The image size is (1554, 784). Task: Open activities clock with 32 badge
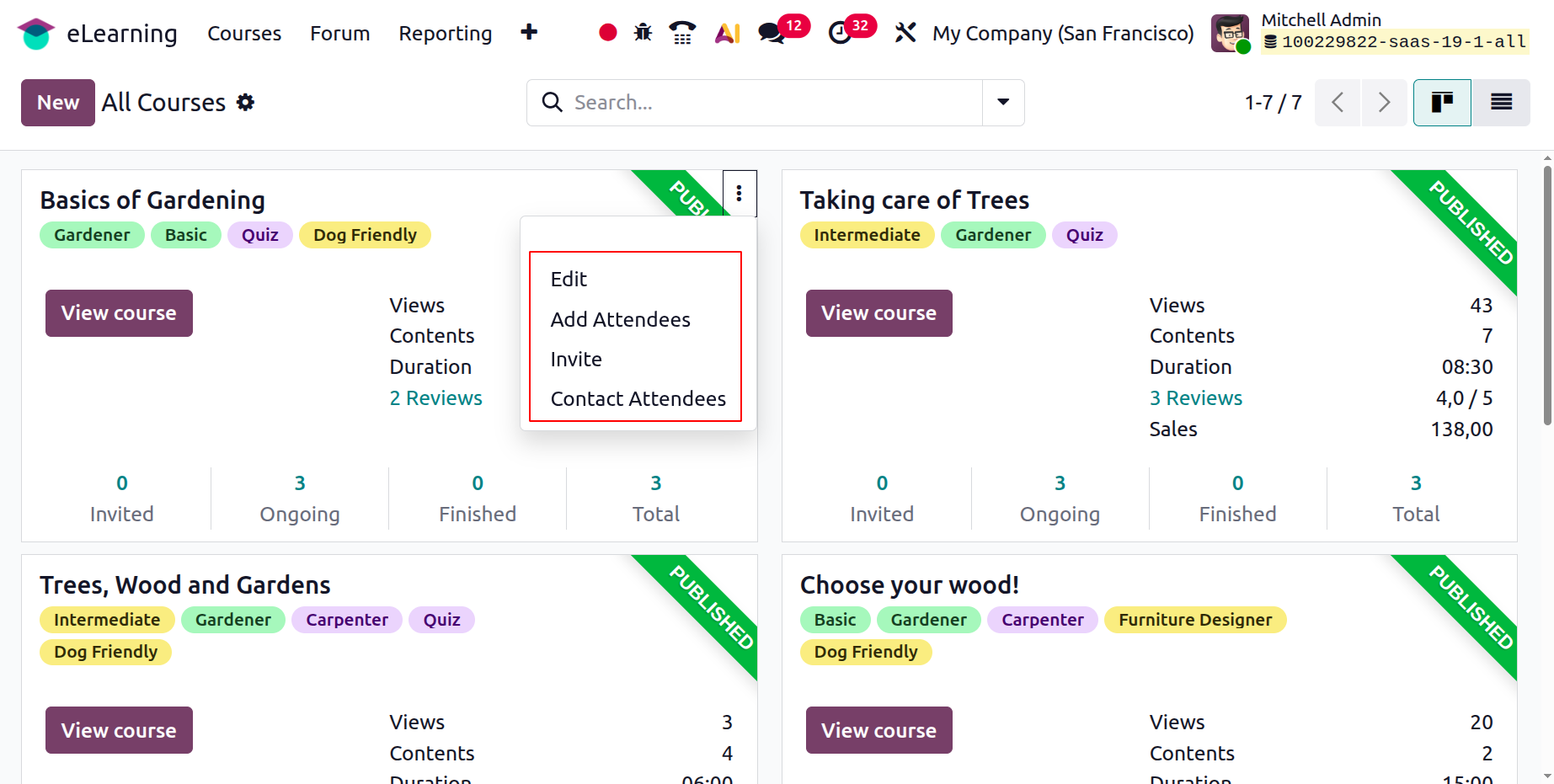point(841,33)
